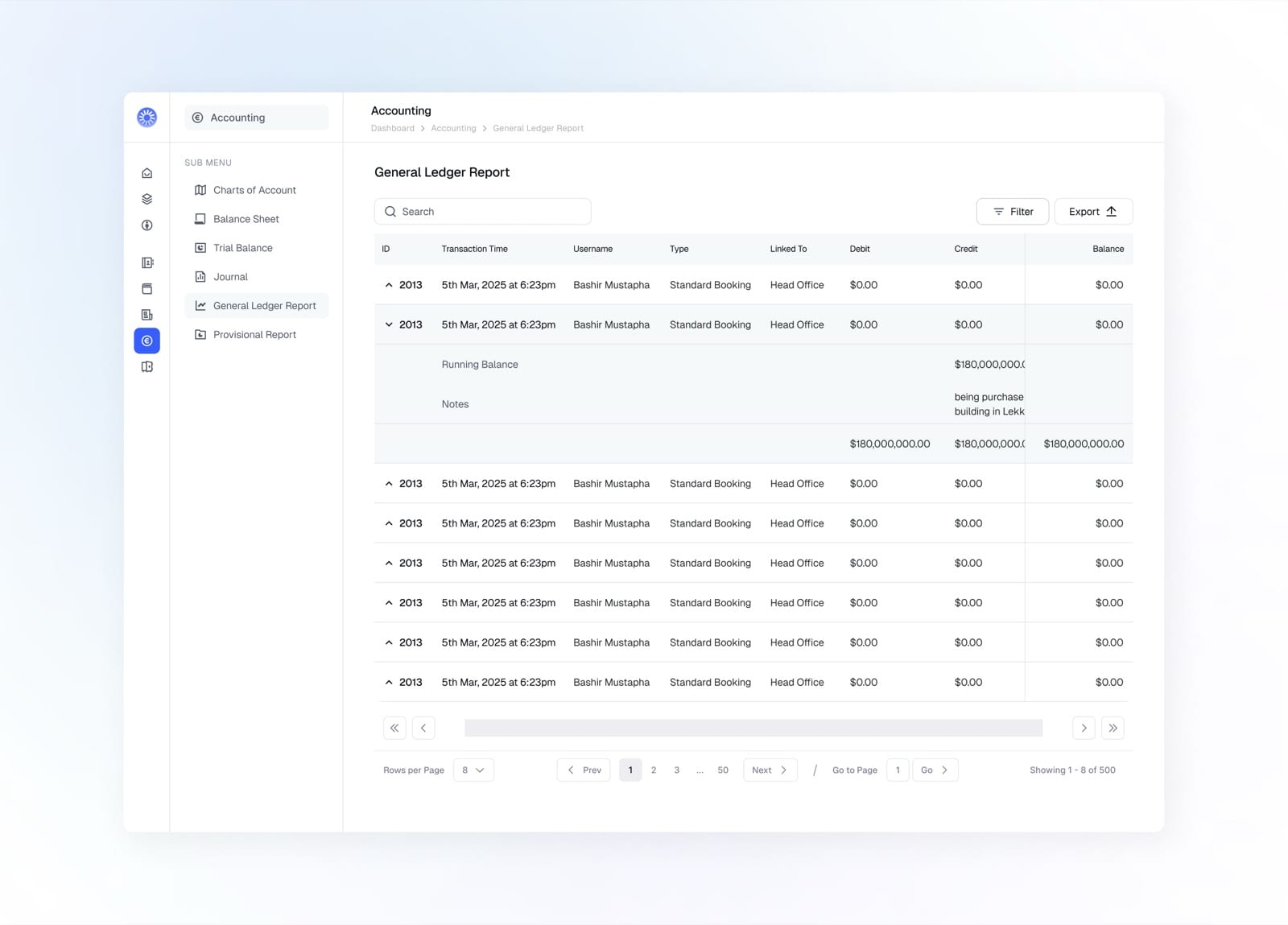Select the person-in-circle sidebar icon
The width and height of the screenshot is (1288, 925).
point(147,225)
